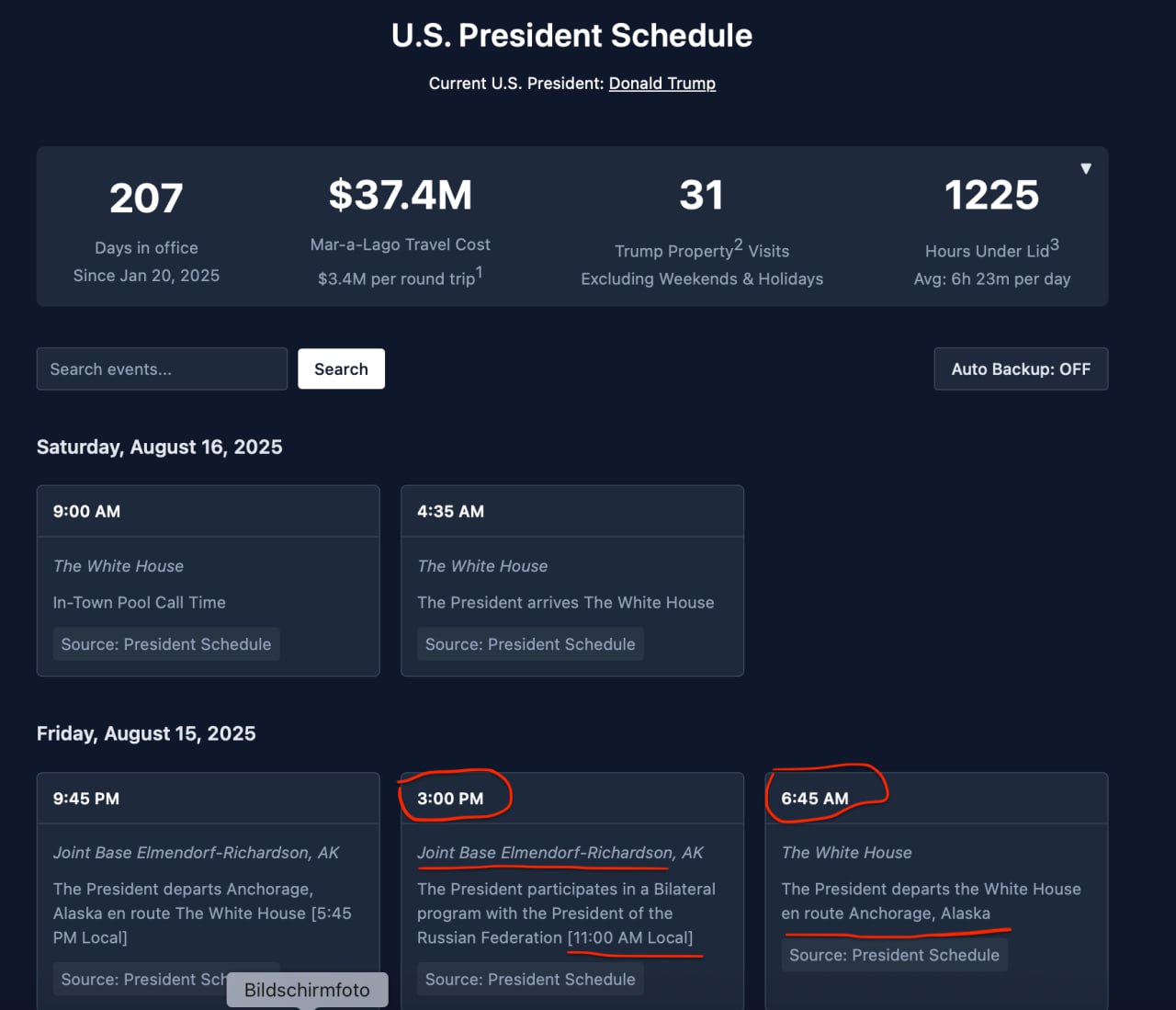Click the Mar-a-Lago Travel Cost footnote 1
Screen dimensions: 1176x1010
pos(480,273)
